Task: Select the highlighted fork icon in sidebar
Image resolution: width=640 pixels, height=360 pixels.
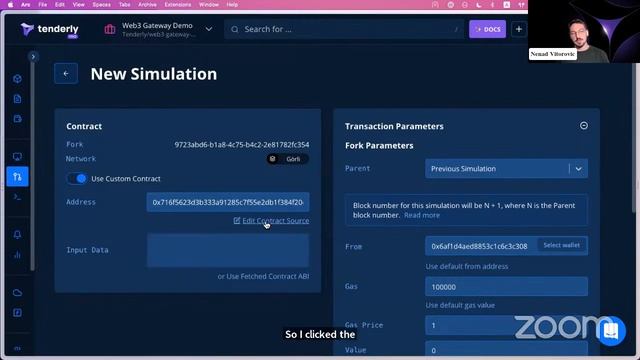Action: pos(17,177)
